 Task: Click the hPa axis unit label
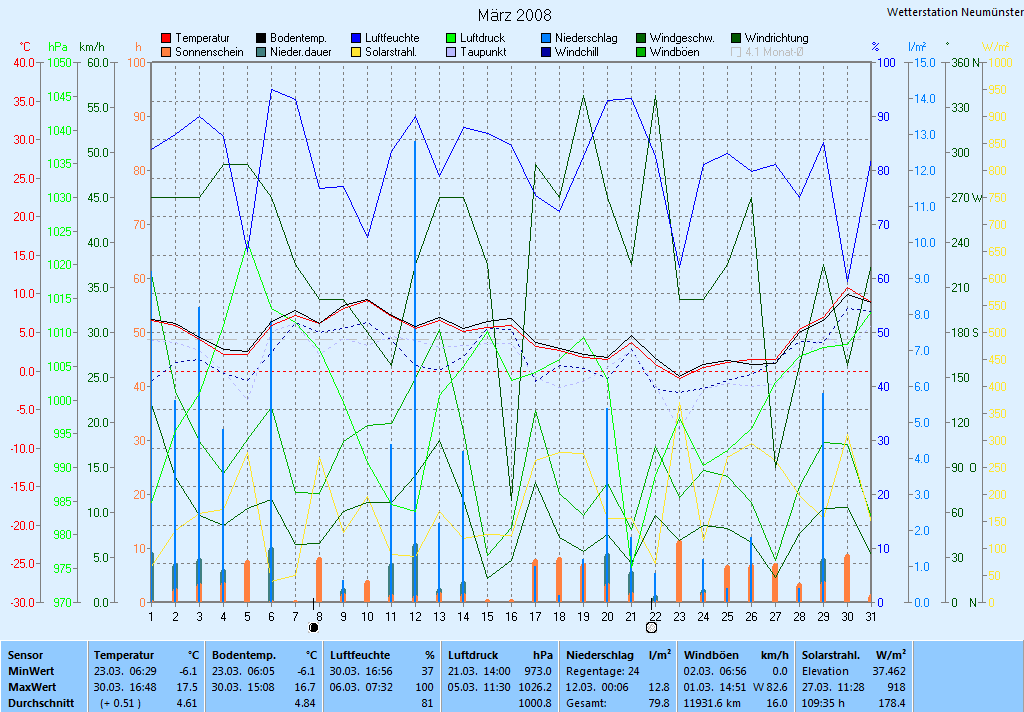58,47
